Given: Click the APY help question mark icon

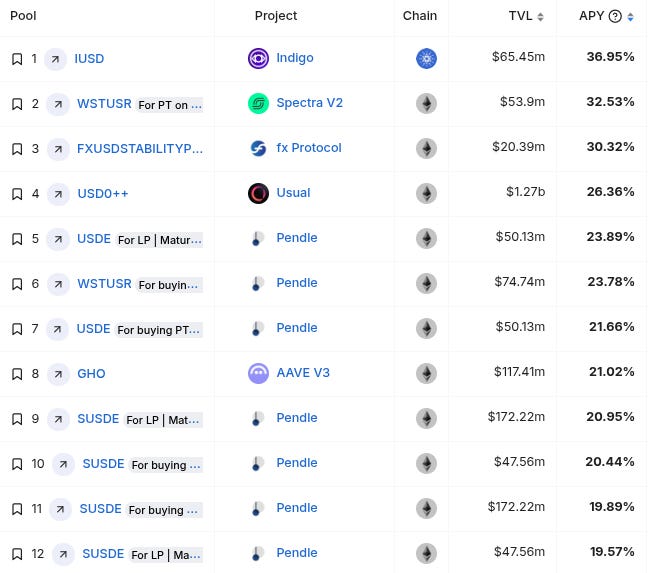Looking at the screenshot, I should pyautogui.click(x=615, y=16).
